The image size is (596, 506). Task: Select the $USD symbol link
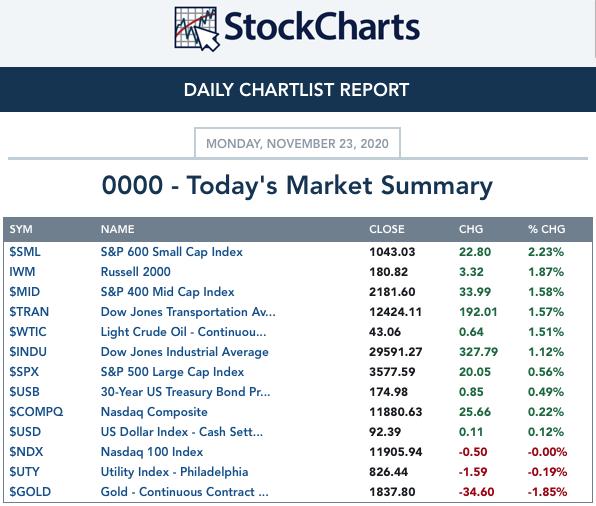(x=25, y=431)
